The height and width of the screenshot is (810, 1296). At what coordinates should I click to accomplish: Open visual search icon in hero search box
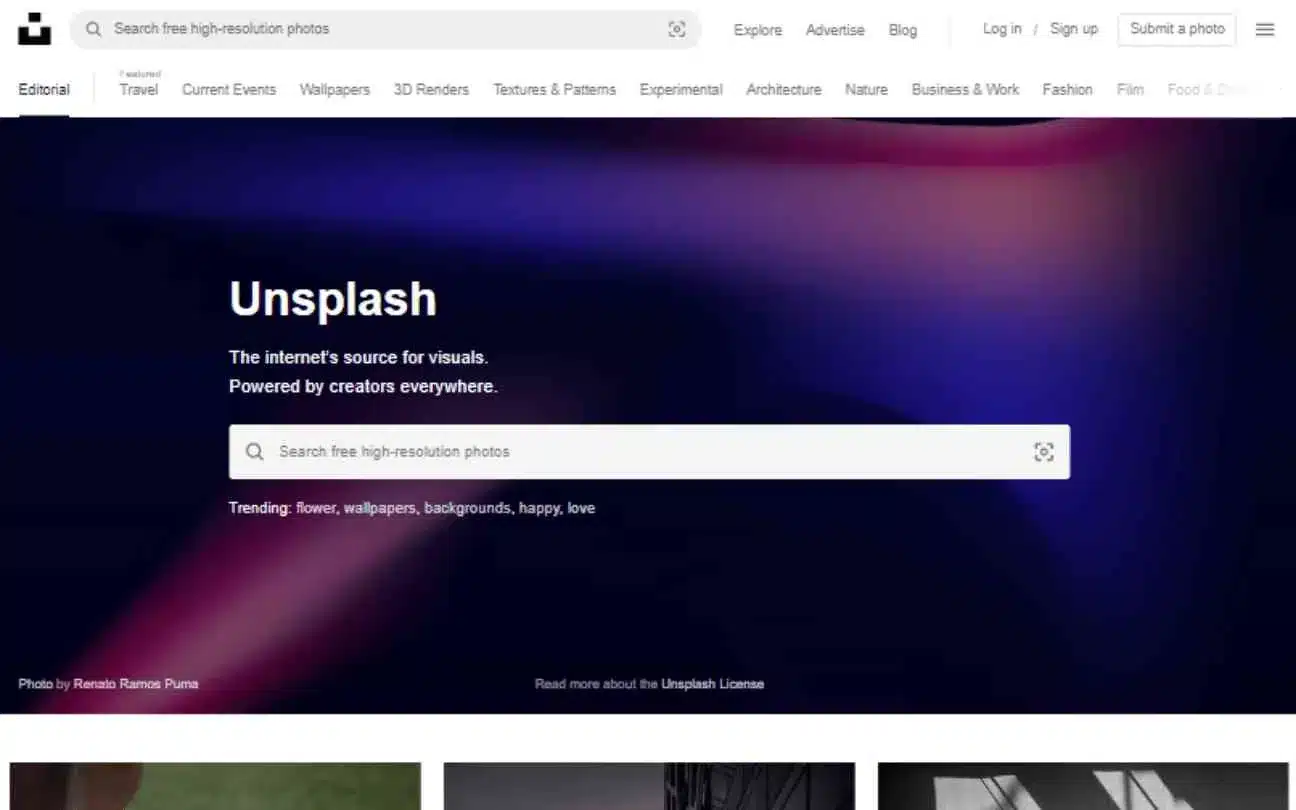[x=1044, y=452]
